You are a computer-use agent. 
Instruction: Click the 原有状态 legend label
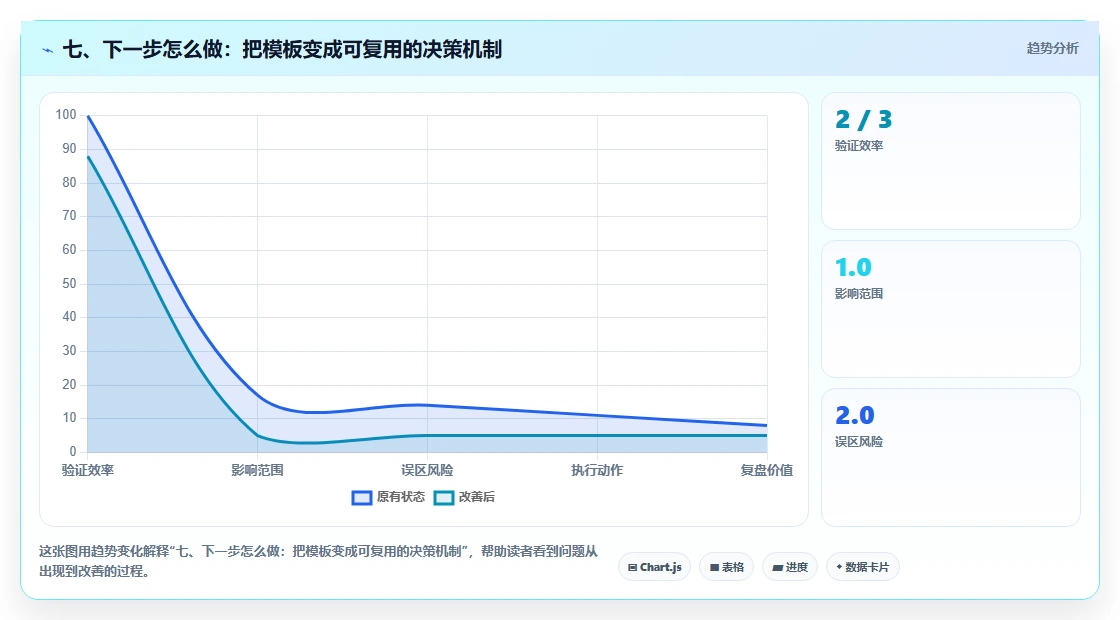401,497
